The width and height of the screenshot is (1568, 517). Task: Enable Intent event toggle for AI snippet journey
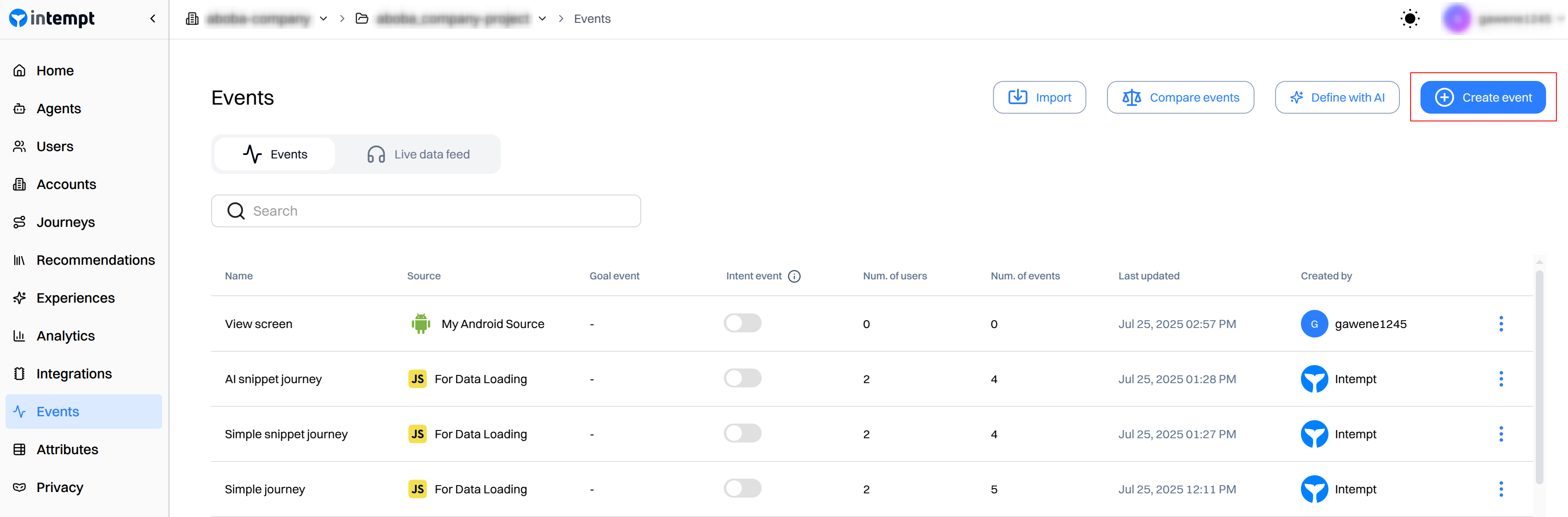click(x=742, y=378)
